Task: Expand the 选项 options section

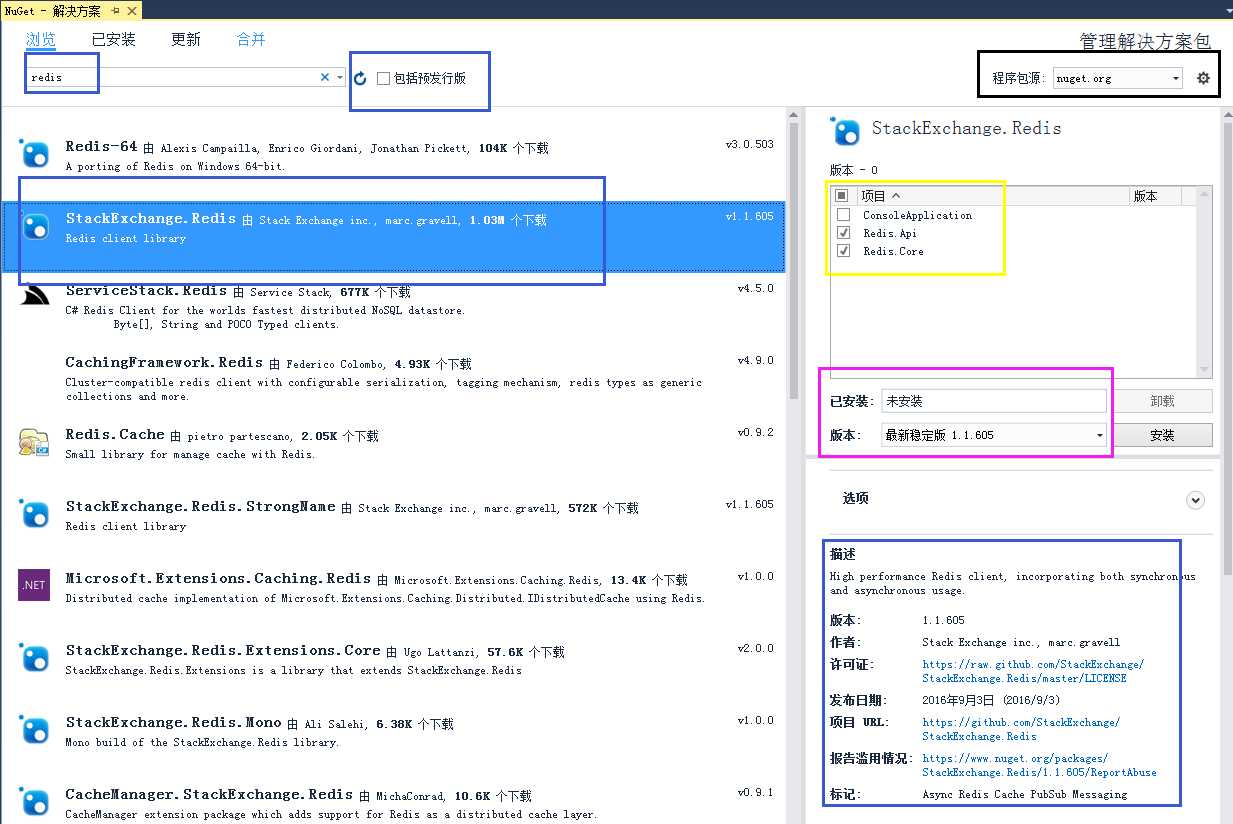Action: click(1195, 499)
